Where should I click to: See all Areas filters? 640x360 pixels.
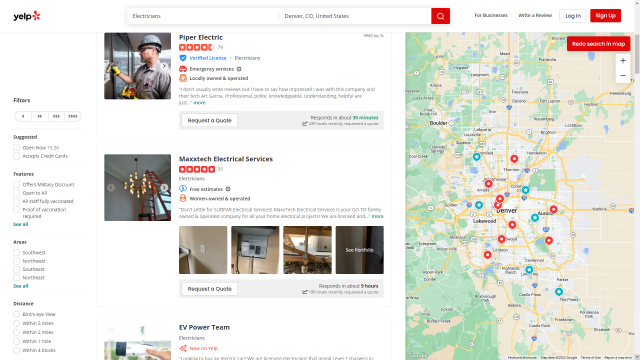point(20,286)
